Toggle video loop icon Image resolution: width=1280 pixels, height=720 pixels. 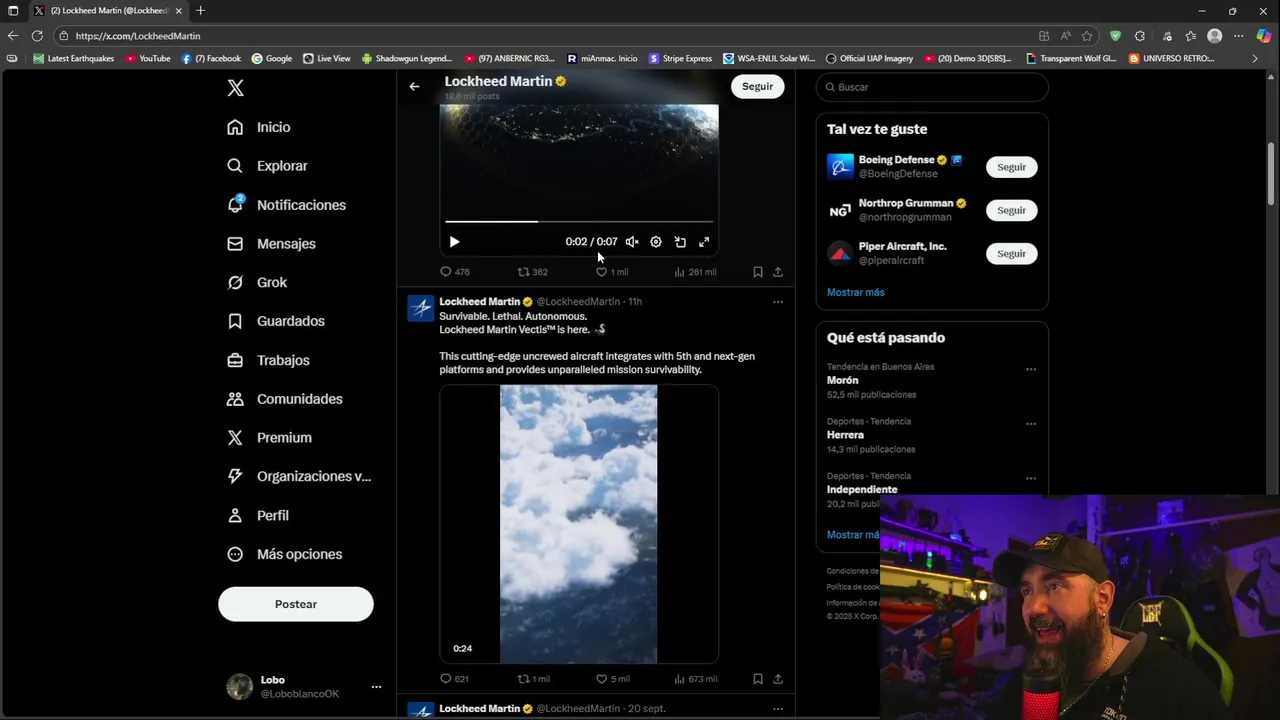click(680, 242)
